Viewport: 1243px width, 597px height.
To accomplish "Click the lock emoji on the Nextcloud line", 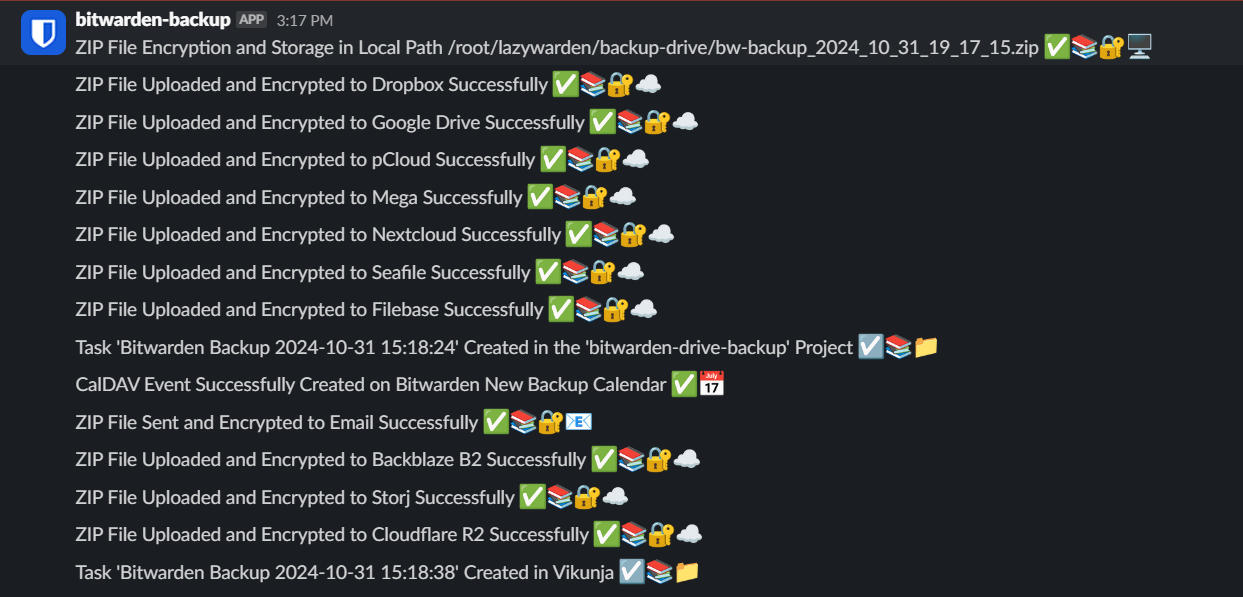I will coord(633,235).
